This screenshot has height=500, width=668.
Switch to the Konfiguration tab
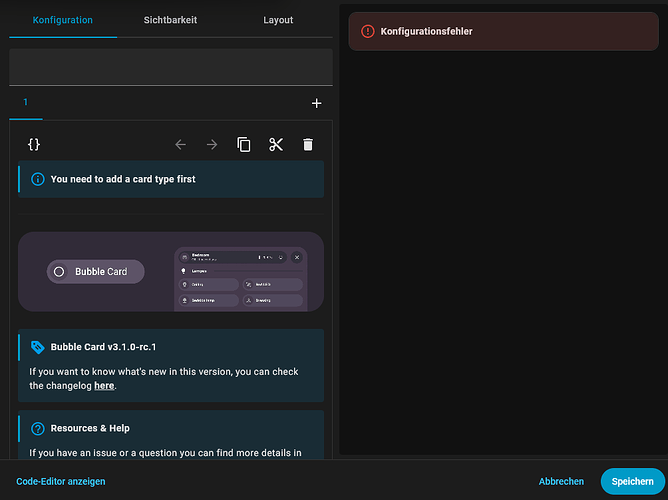[x=63, y=20]
